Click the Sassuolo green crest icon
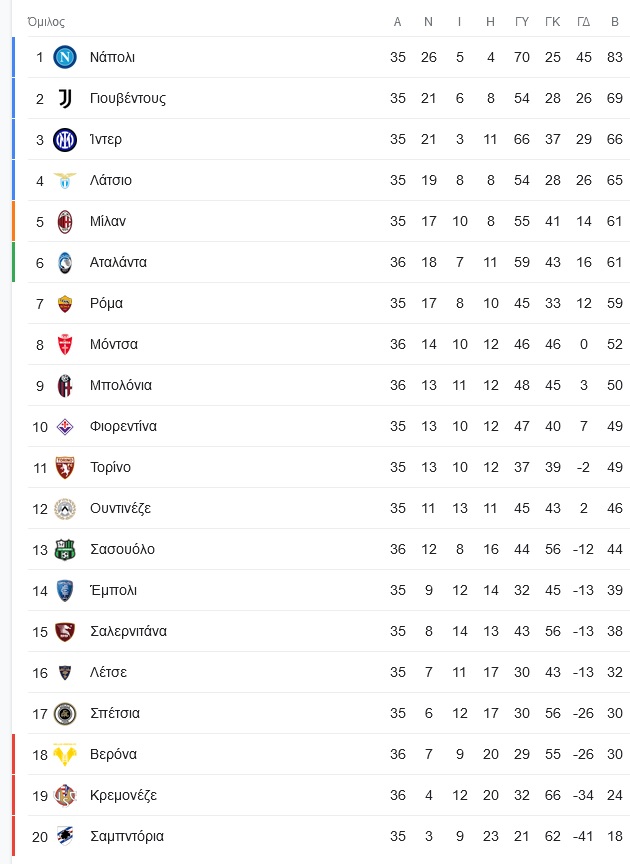The image size is (630, 864). click(x=64, y=549)
